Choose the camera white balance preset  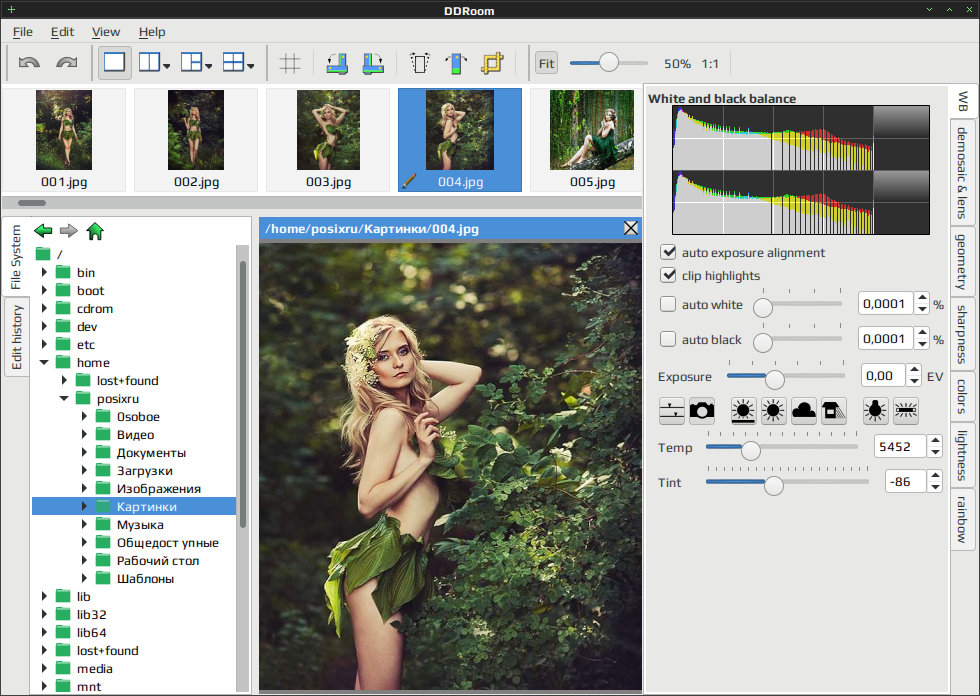(702, 411)
